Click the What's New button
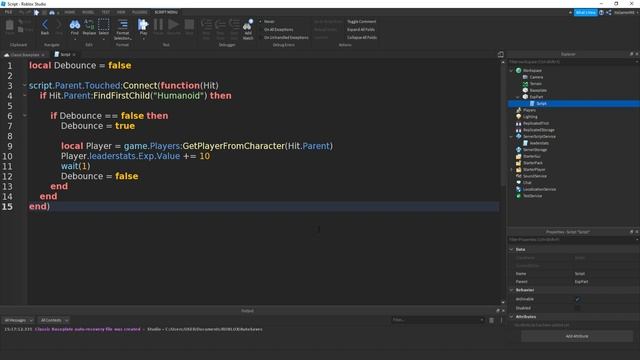Screen dimensions: 640x360 (585, 13)
